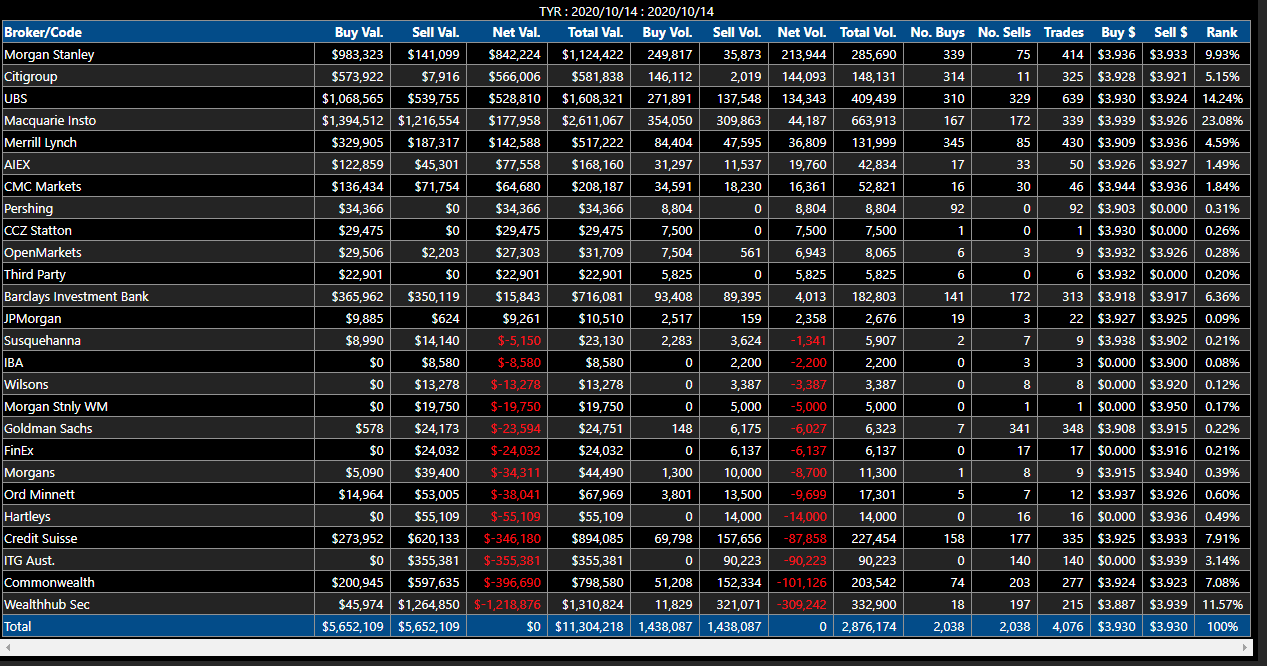This screenshot has width=1267, height=666.
Task: Click the TYR date range title
Action: click(x=624, y=11)
